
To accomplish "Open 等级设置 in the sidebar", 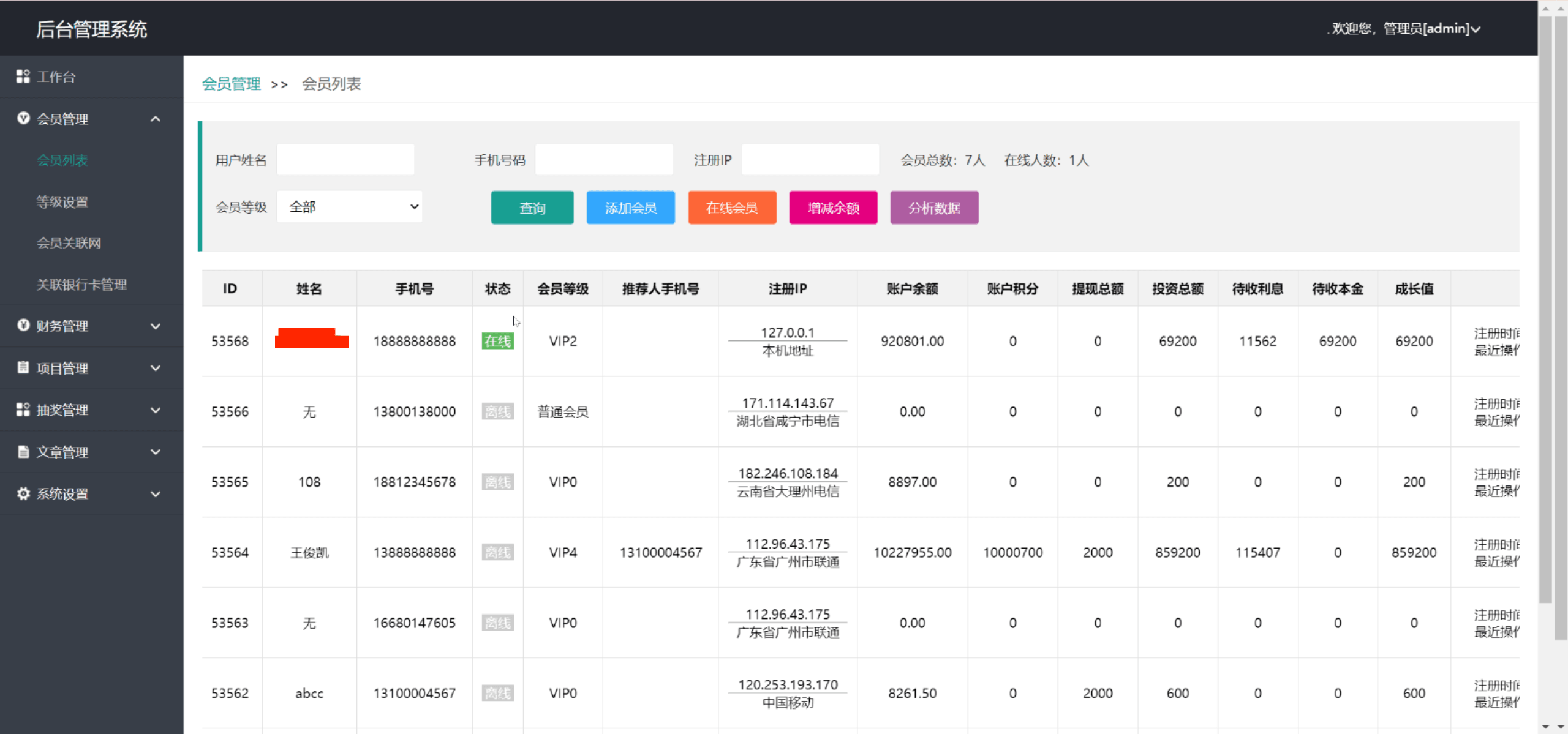I will [x=62, y=201].
